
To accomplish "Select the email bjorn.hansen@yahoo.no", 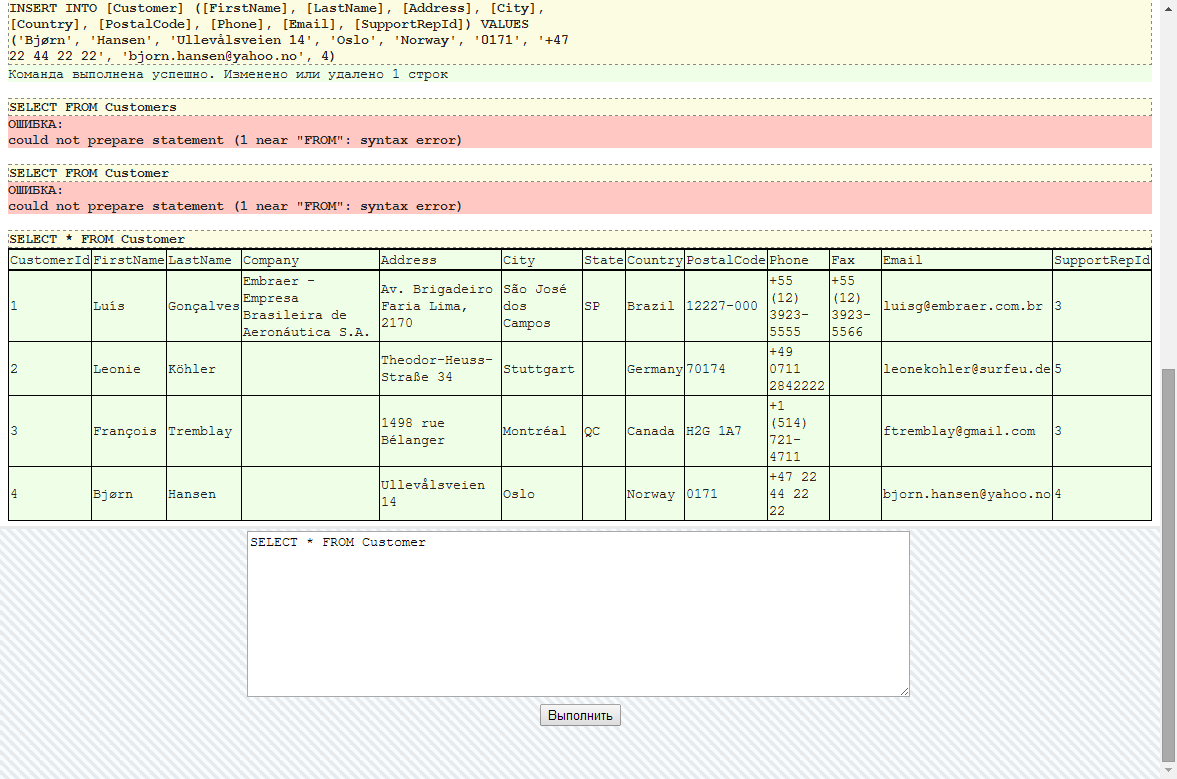I will pos(963,493).
